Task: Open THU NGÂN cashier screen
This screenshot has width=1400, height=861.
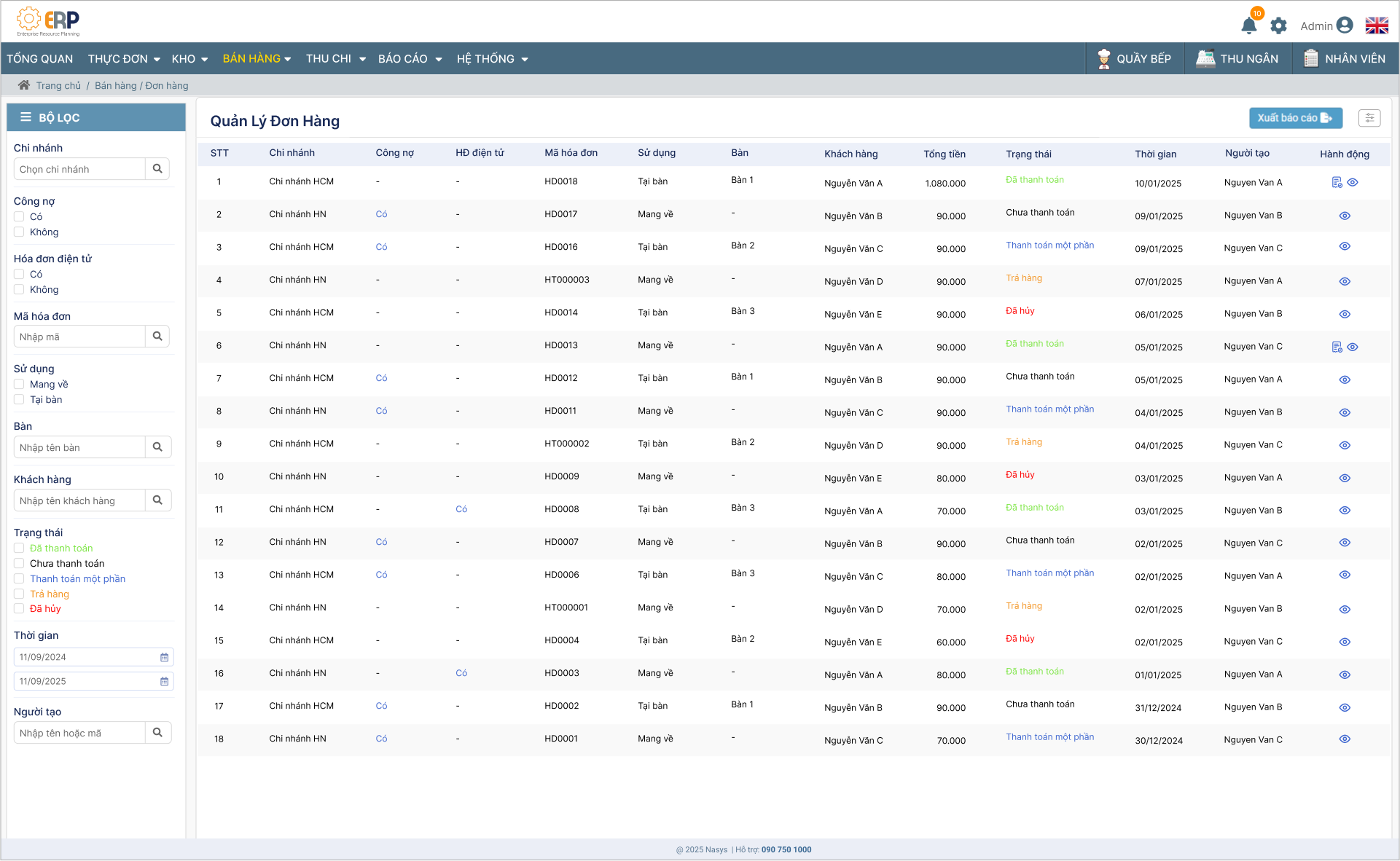Action: coord(1237,59)
